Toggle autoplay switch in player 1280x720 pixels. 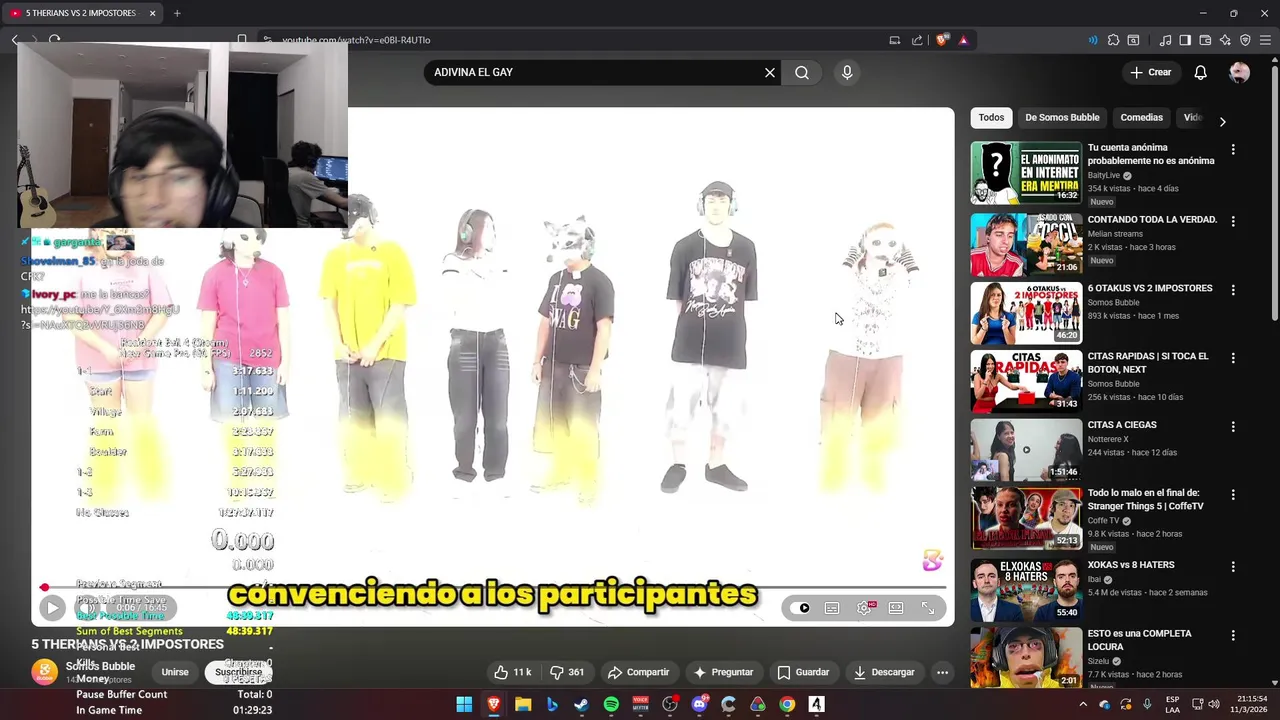coord(803,608)
